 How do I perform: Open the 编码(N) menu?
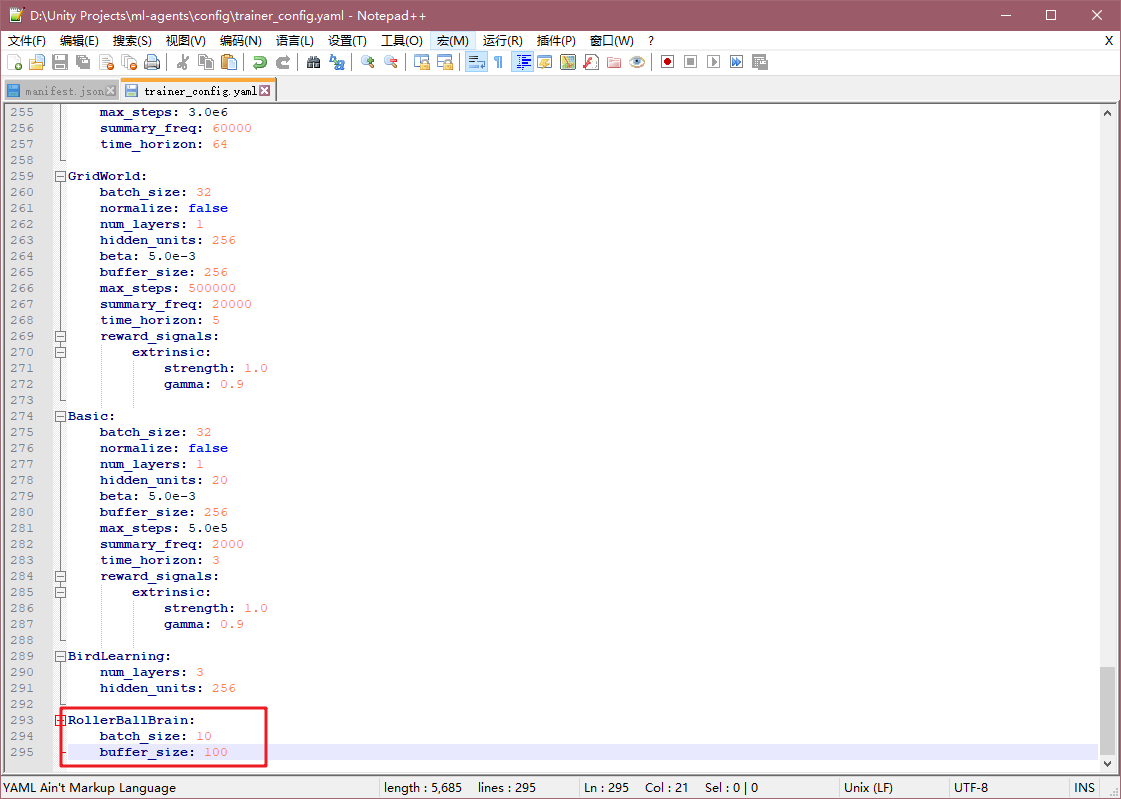[240, 41]
